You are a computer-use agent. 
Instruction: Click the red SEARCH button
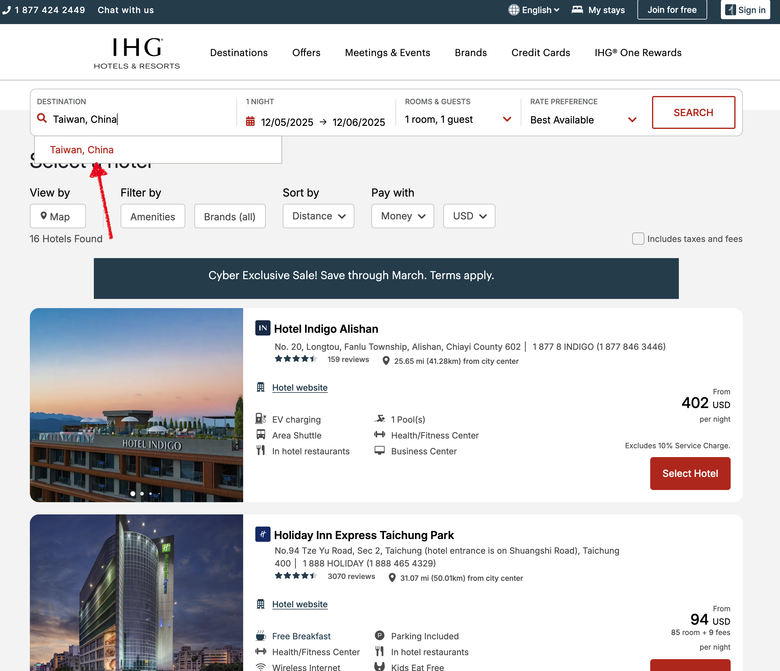coord(693,112)
